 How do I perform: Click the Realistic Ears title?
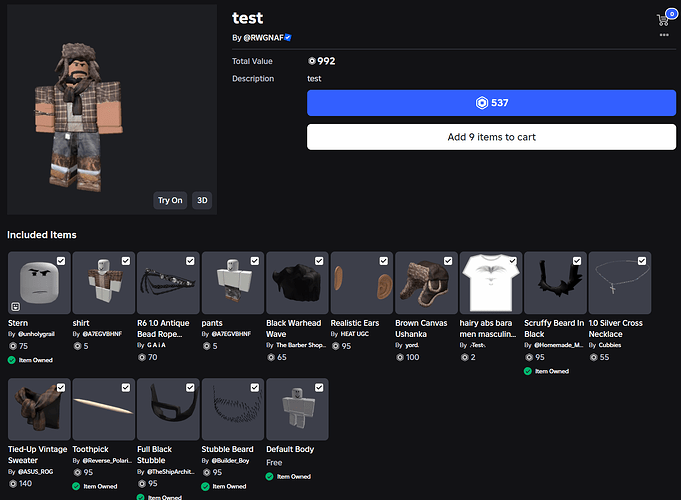[x=355, y=323]
